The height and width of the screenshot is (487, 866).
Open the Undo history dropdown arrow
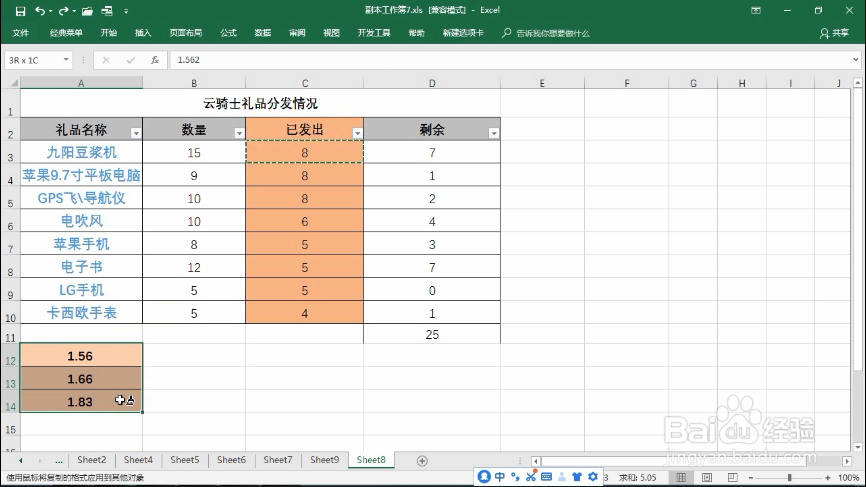(x=50, y=12)
